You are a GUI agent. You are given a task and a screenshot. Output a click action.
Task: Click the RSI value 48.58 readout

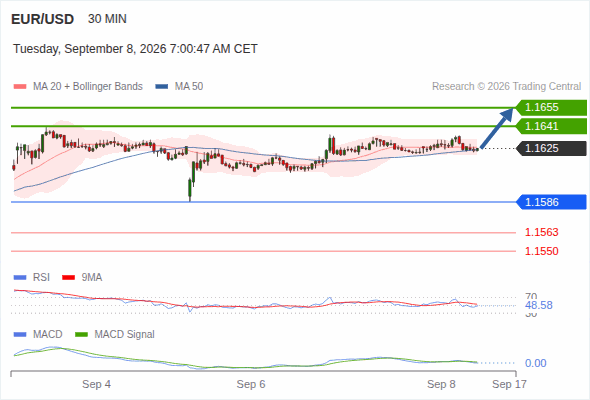tap(538, 305)
